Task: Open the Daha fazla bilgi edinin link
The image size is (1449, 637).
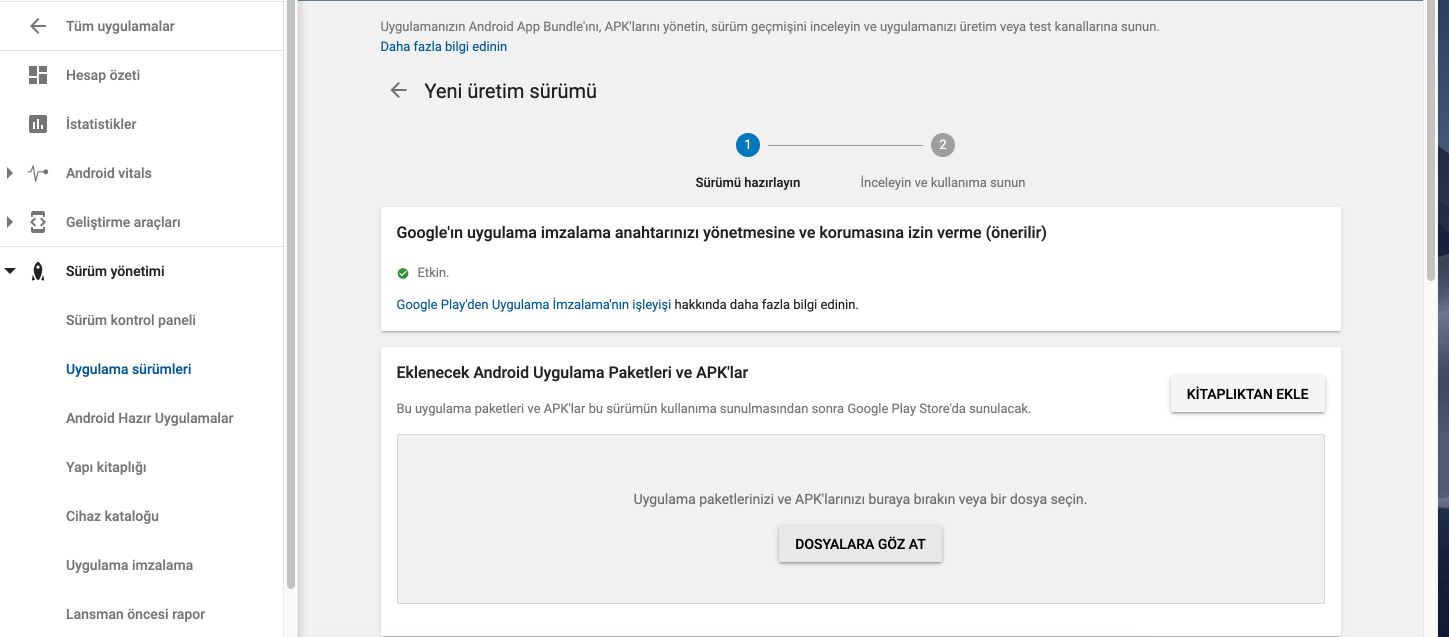Action: pyautogui.click(x=444, y=47)
